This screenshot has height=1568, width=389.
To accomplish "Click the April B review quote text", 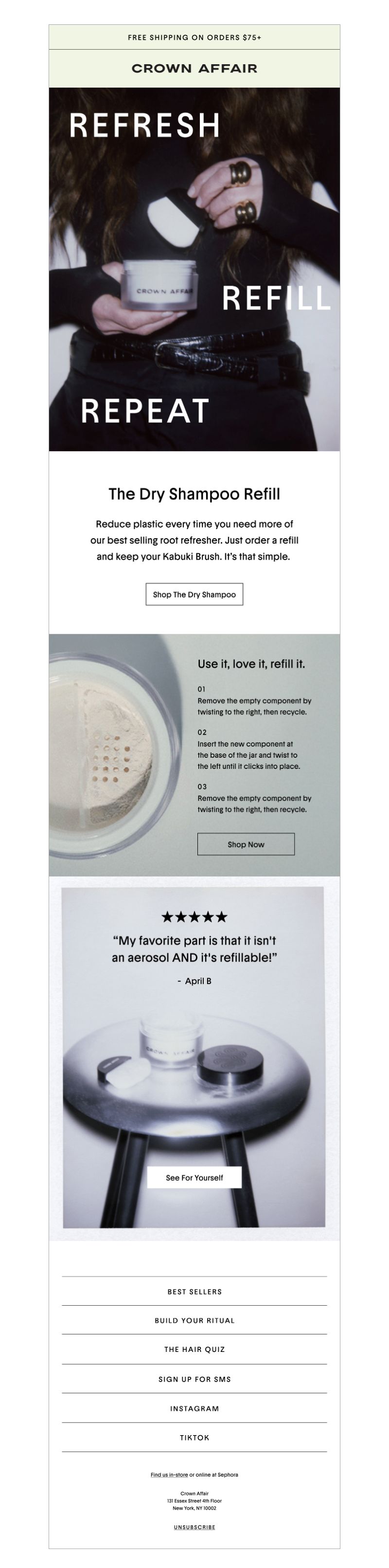I will pos(194,949).
